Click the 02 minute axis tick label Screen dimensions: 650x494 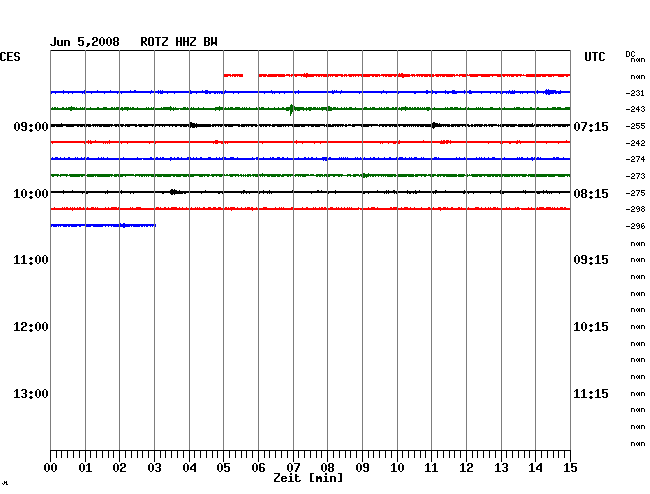(119, 468)
